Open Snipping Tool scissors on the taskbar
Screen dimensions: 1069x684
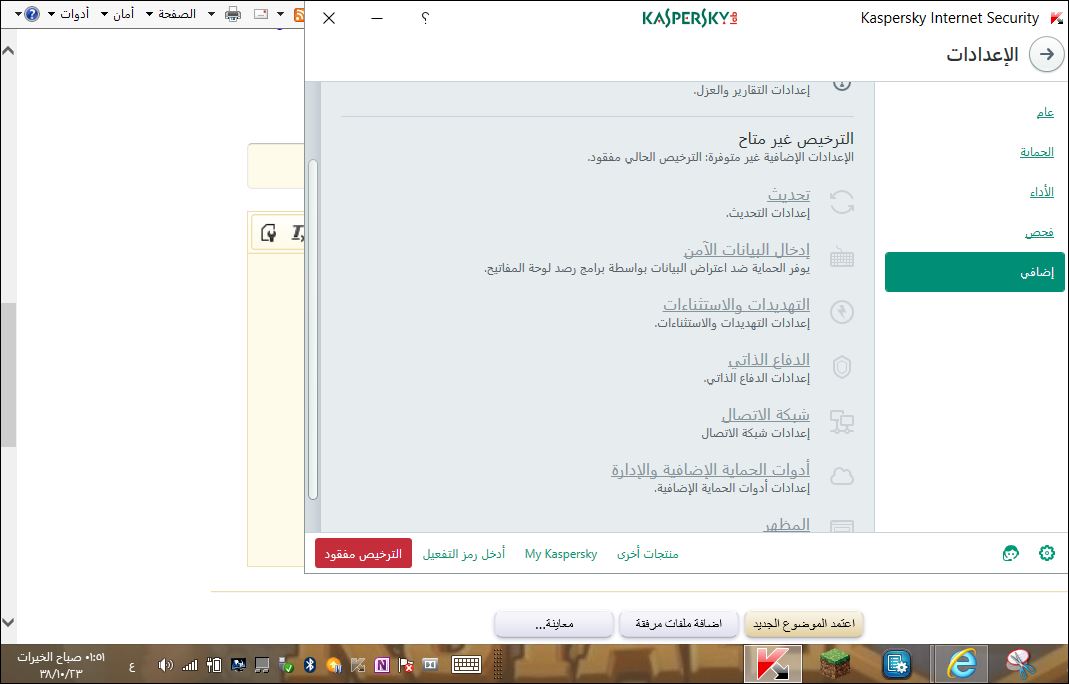(1021, 664)
